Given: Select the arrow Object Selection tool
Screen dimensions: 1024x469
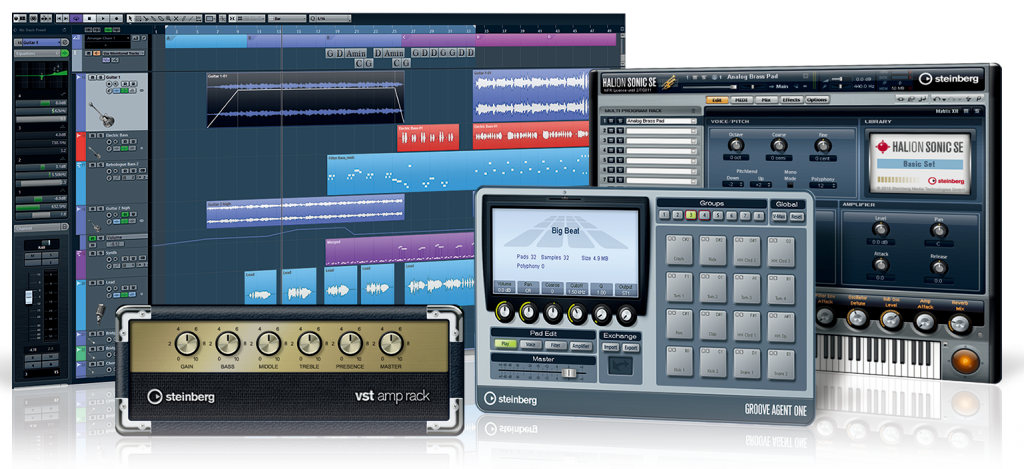Looking at the screenshot, I should [130, 18].
